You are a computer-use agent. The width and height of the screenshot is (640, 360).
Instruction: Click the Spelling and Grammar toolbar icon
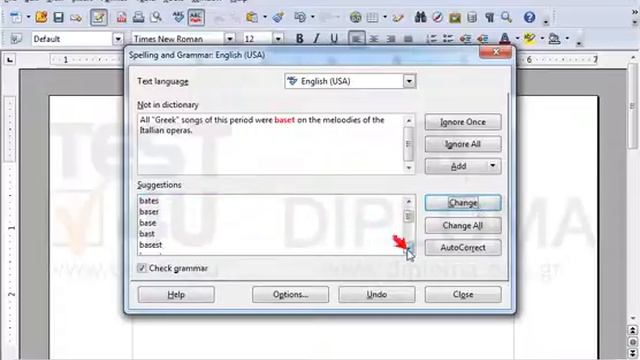pos(178,17)
